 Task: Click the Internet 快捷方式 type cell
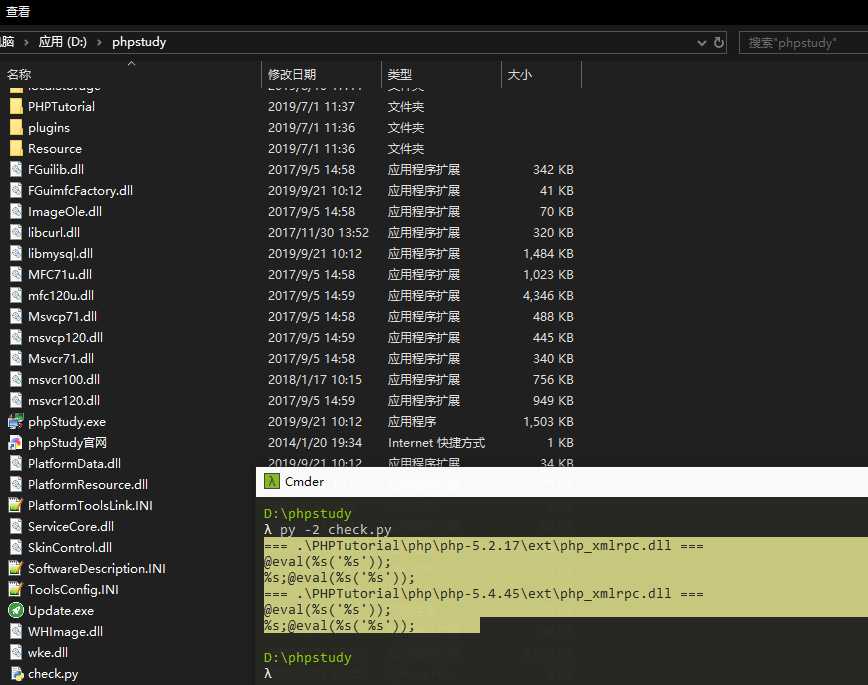[x=436, y=443]
